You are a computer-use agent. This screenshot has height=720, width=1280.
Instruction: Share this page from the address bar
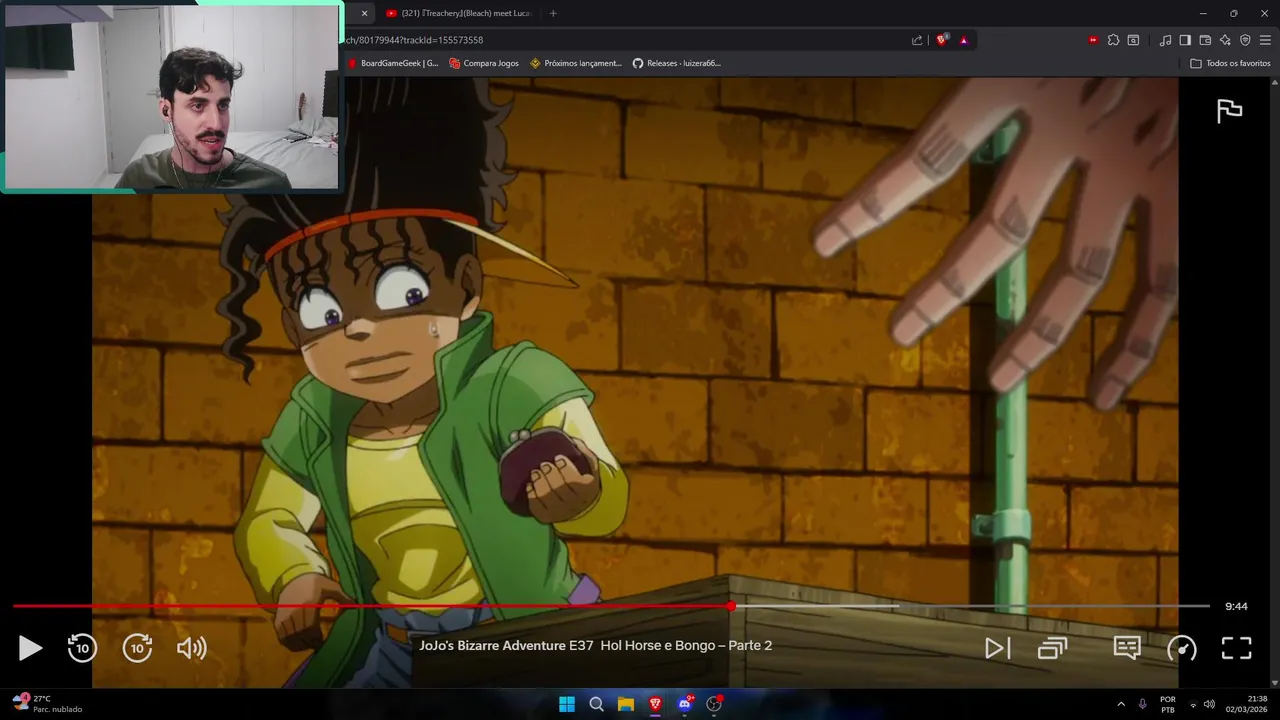(917, 40)
